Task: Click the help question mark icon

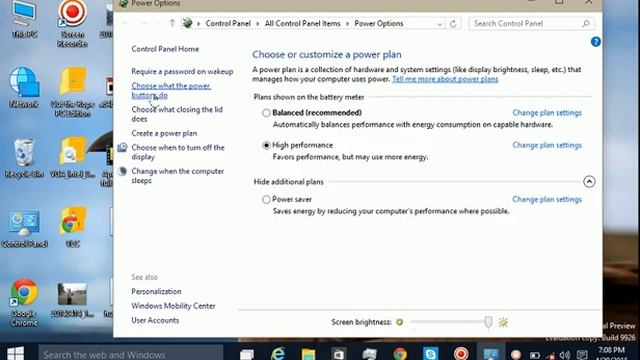Action: (x=596, y=42)
